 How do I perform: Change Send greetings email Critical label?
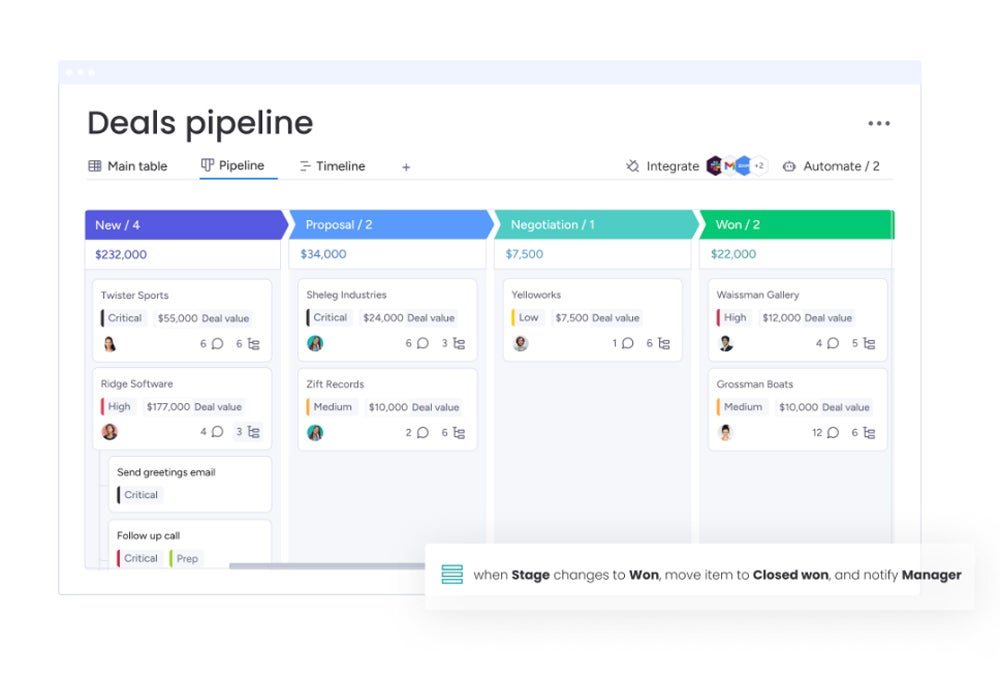(139, 495)
